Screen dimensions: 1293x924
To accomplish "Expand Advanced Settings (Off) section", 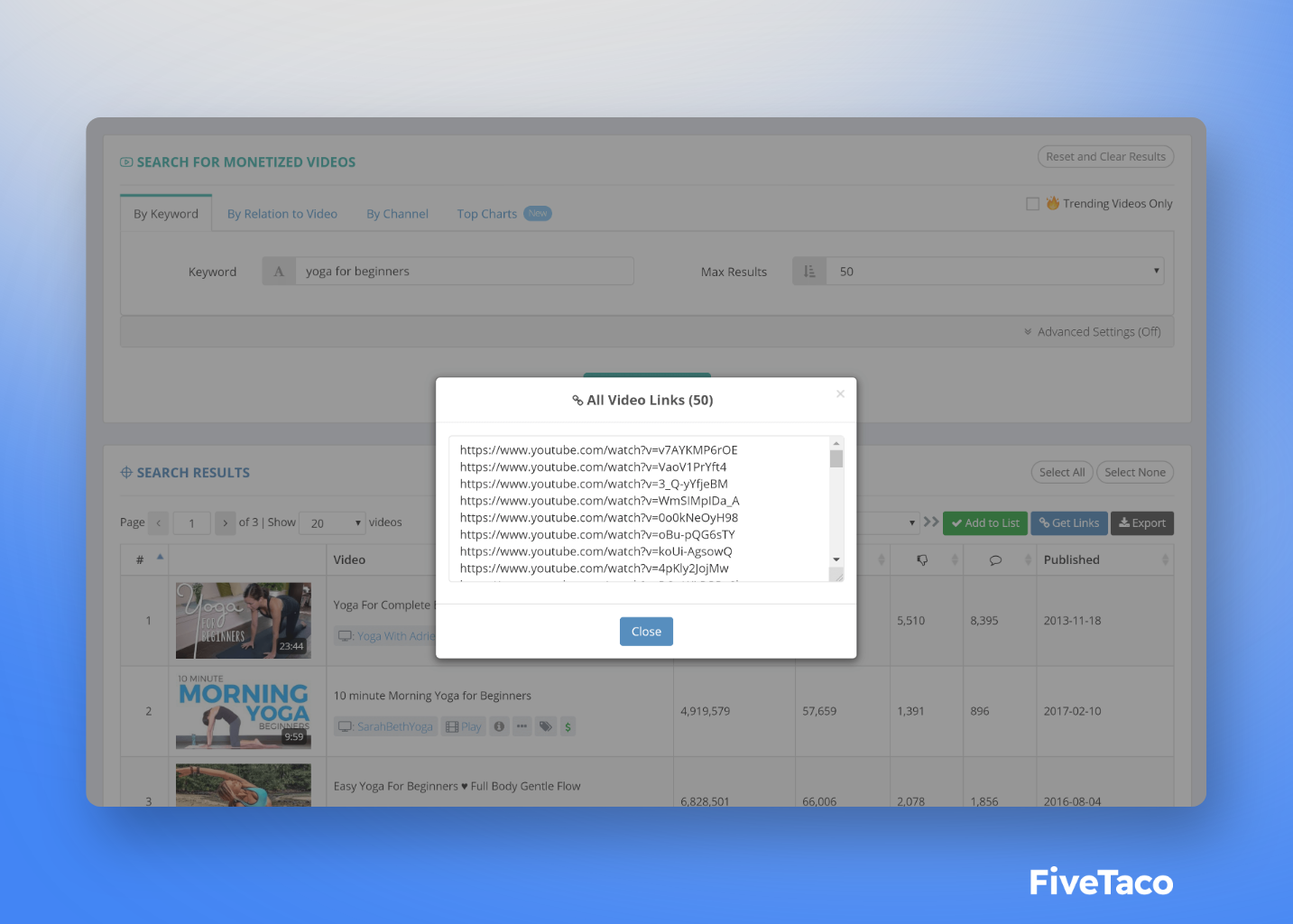I will pos(1093,332).
